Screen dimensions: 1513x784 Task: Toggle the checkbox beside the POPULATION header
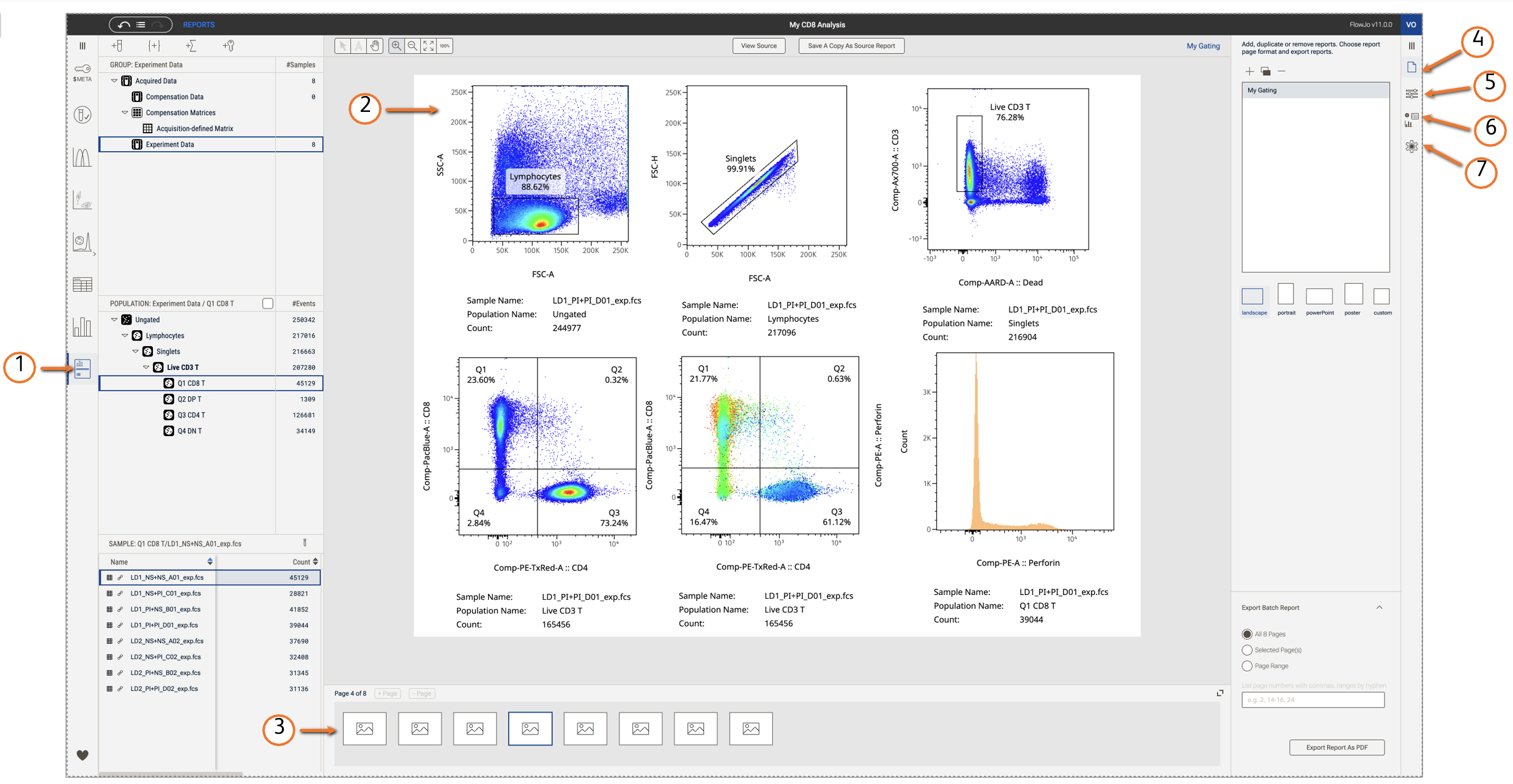pos(267,304)
